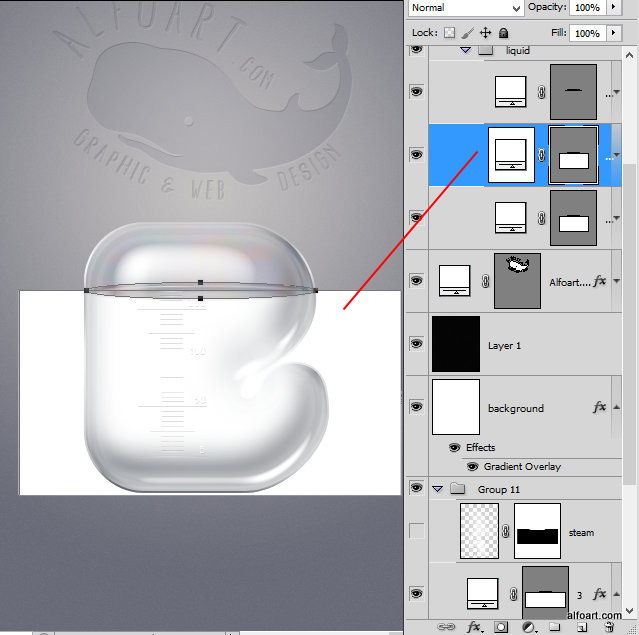Click the add layer mask icon
Viewport: 639px width, 635px height.
(x=502, y=627)
